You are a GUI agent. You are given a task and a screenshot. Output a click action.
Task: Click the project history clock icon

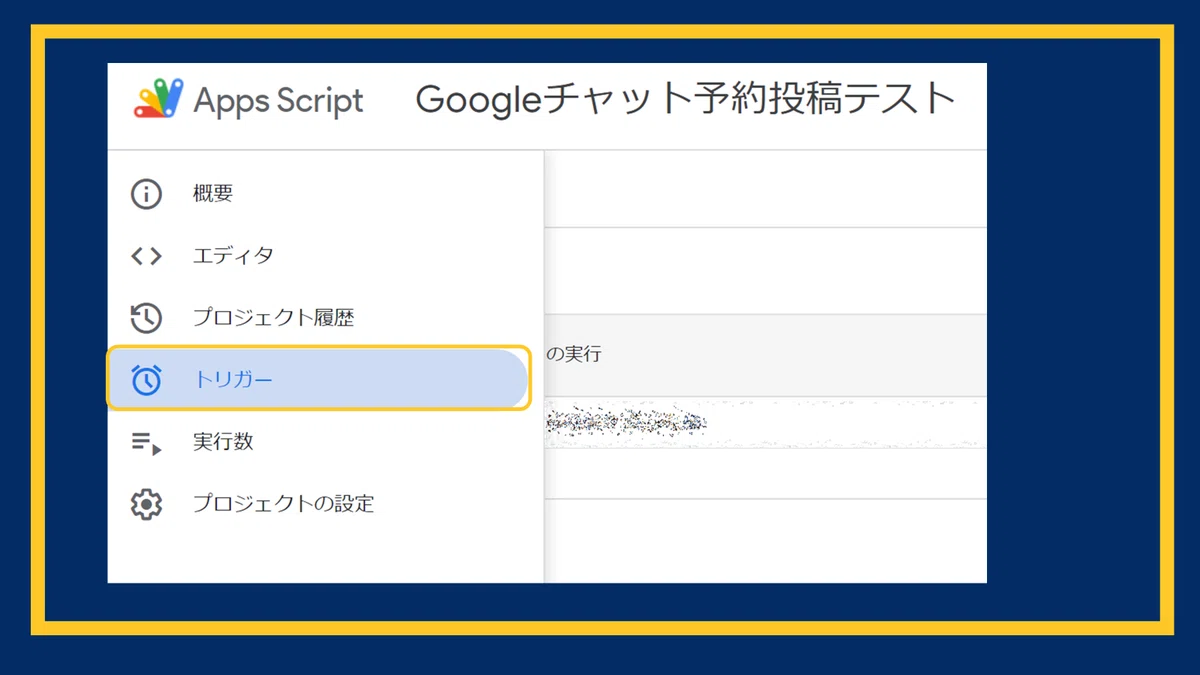(146, 318)
